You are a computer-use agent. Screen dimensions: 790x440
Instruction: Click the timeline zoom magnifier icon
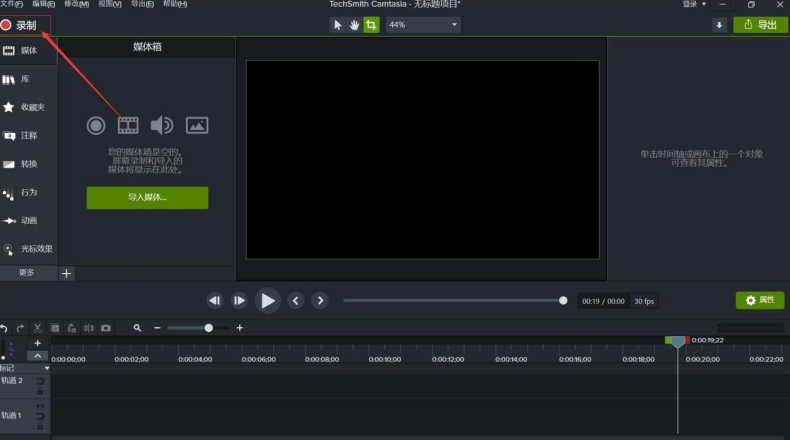[137, 328]
